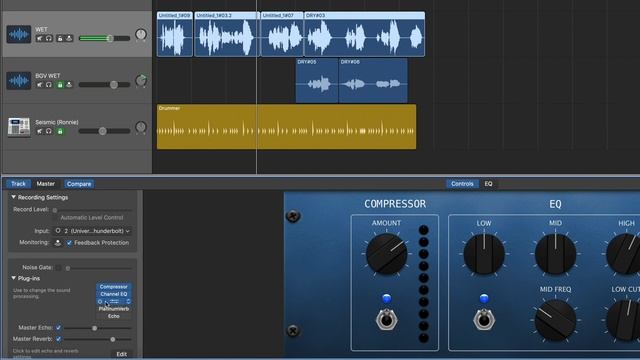Adjust the WET track pan knob

tap(141, 34)
